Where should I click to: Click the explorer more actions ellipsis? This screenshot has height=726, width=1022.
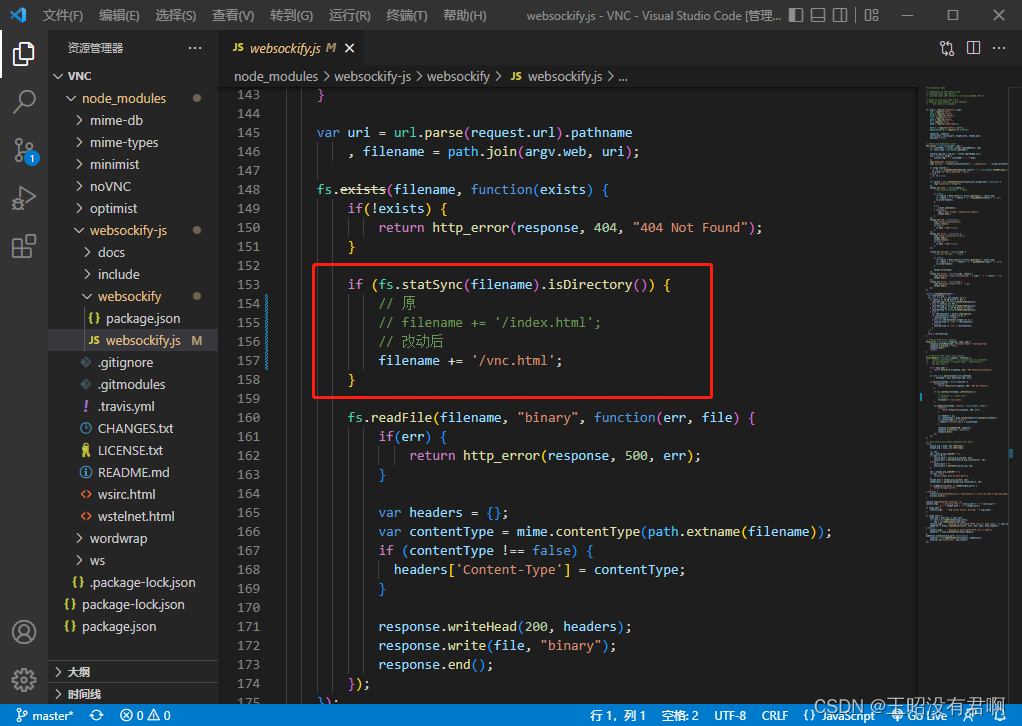tap(195, 48)
